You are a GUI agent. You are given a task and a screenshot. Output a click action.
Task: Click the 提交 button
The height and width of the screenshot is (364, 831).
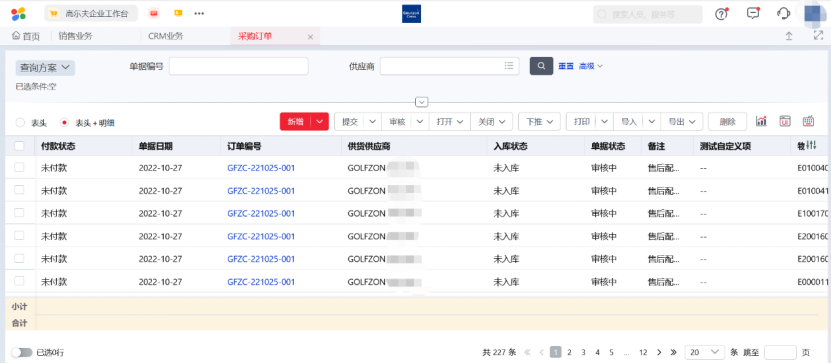point(350,121)
